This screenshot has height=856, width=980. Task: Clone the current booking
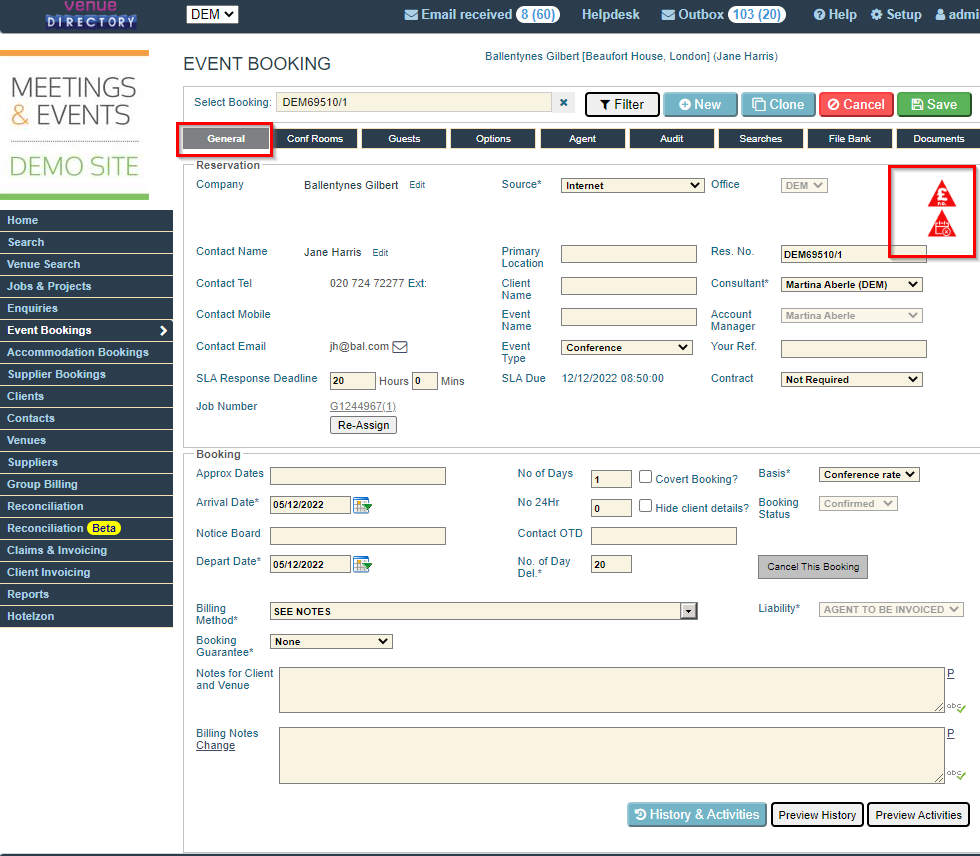click(778, 104)
